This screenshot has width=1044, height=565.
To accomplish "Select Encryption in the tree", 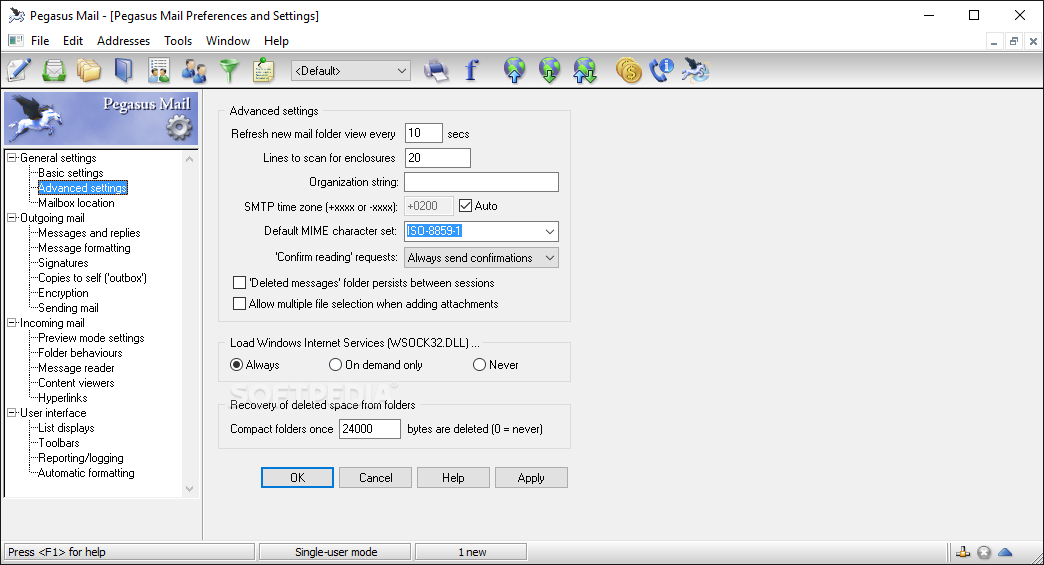I will pyautogui.click(x=63, y=293).
